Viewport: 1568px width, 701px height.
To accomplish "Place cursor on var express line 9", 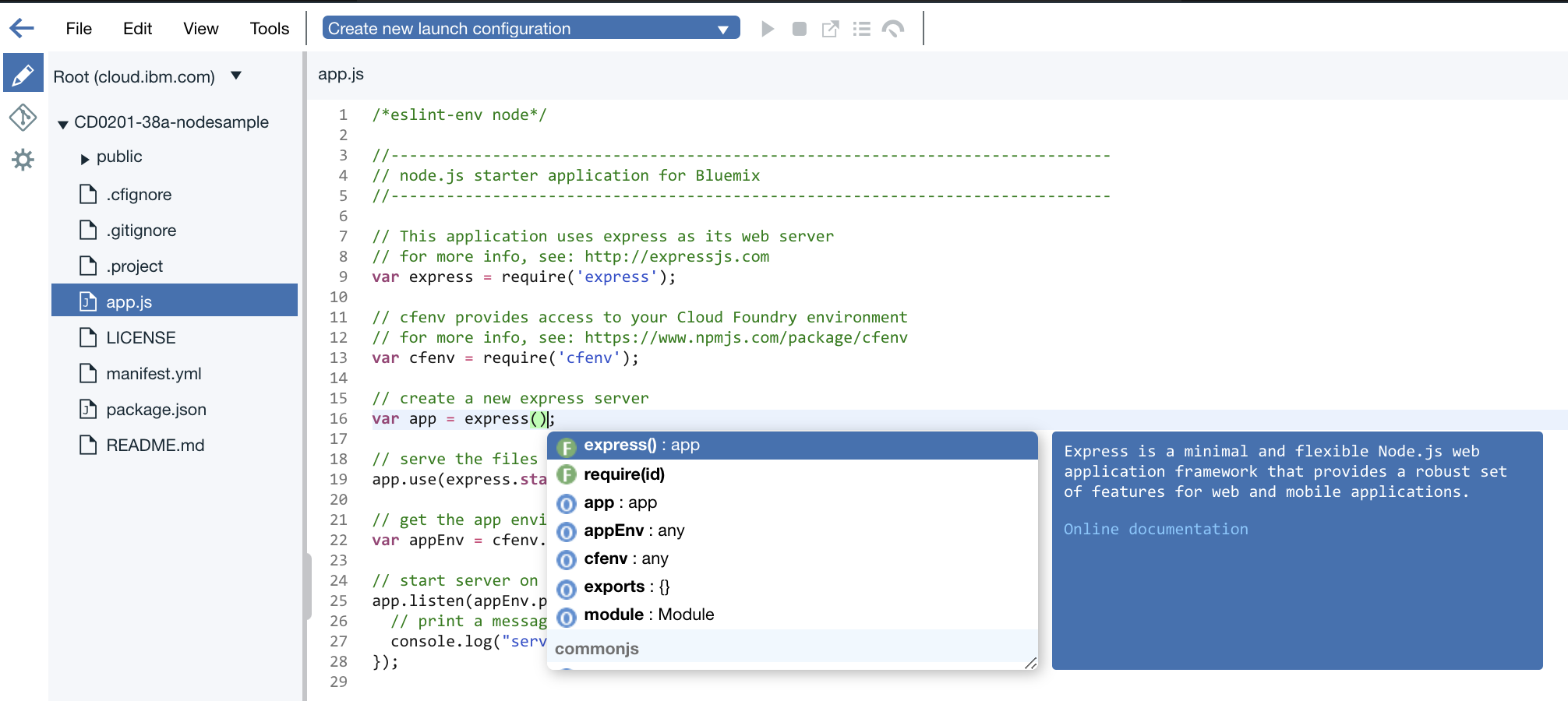I will pyautogui.click(x=524, y=277).
